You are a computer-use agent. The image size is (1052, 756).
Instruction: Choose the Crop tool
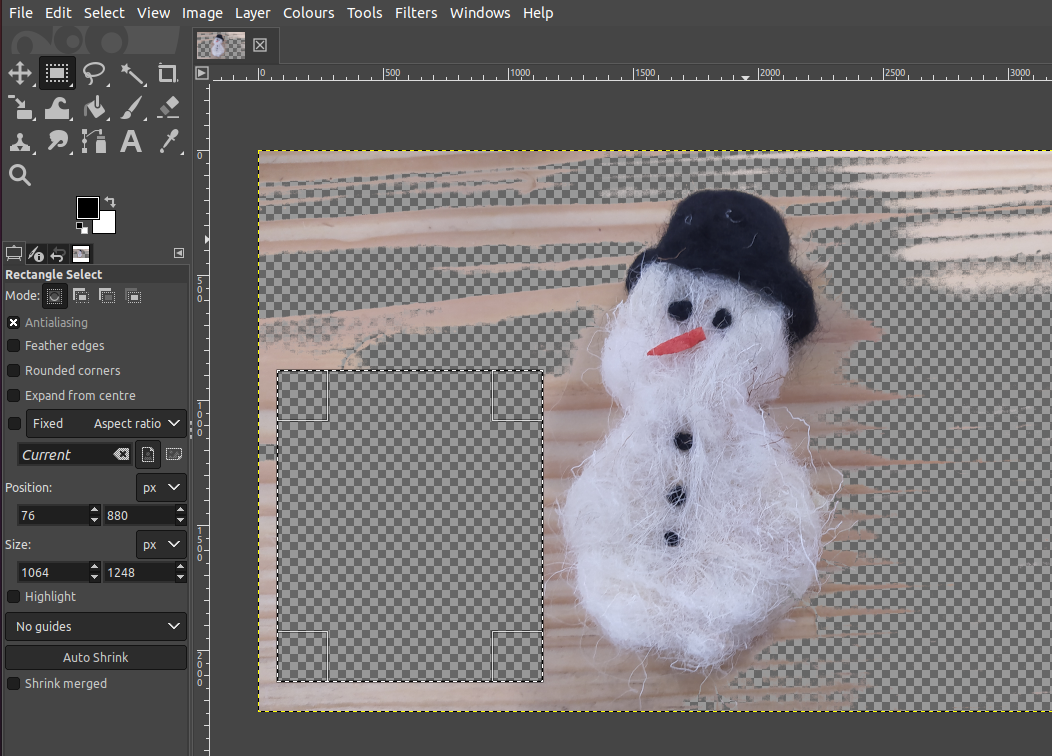(x=167, y=73)
